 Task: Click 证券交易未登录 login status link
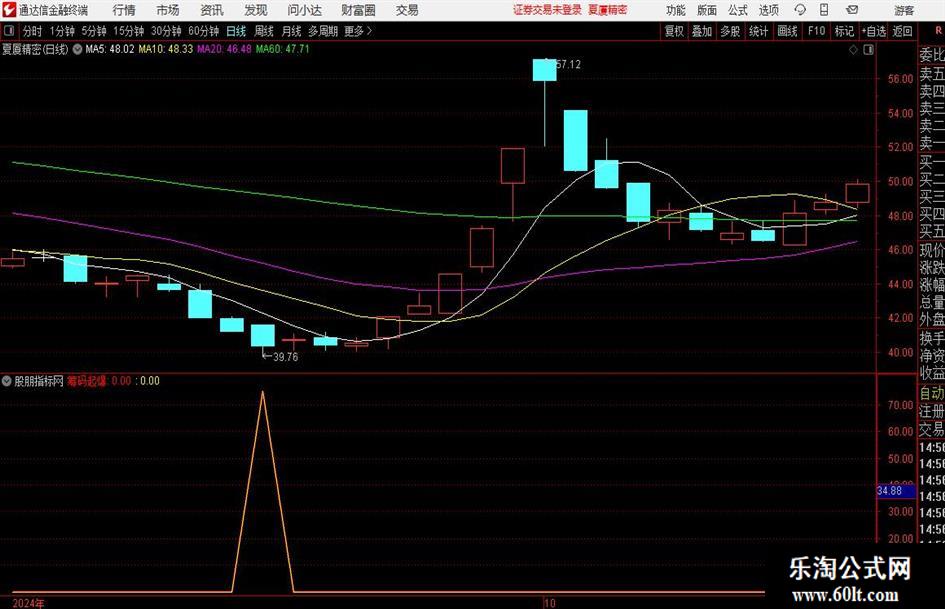click(547, 10)
